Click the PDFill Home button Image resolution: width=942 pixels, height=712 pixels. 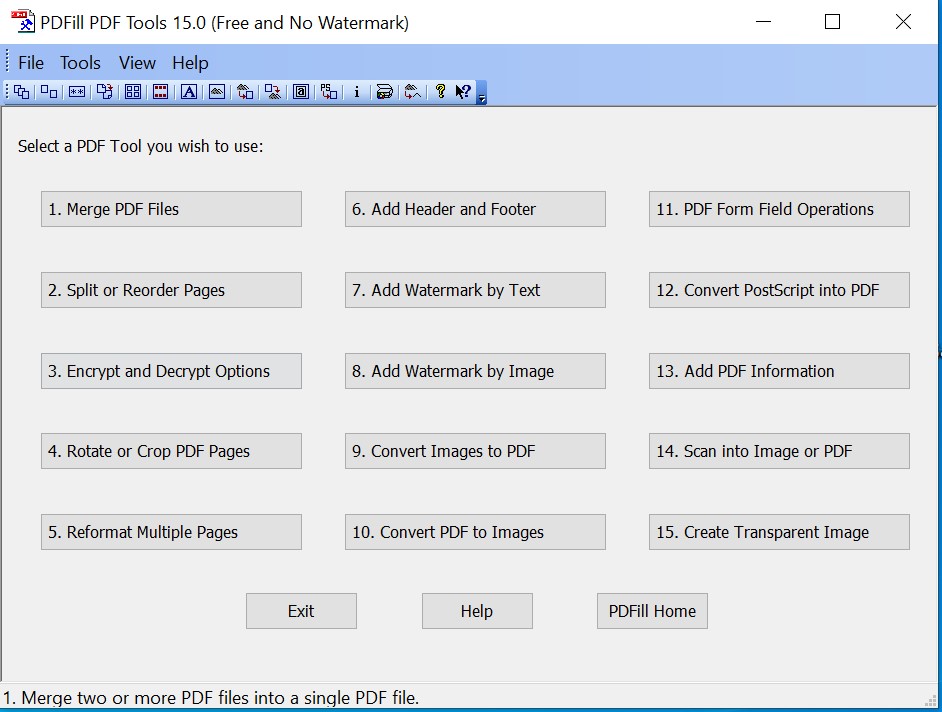pos(652,611)
